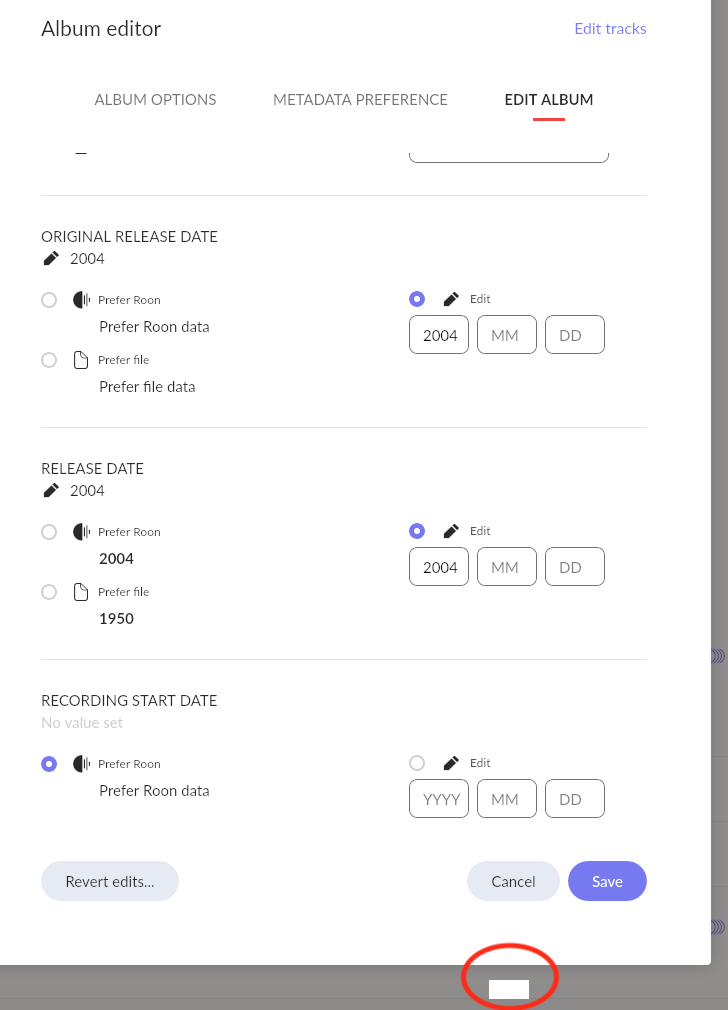
Task: Click Edit pencil icon in Recording Start Date
Action: click(x=451, y=763)
